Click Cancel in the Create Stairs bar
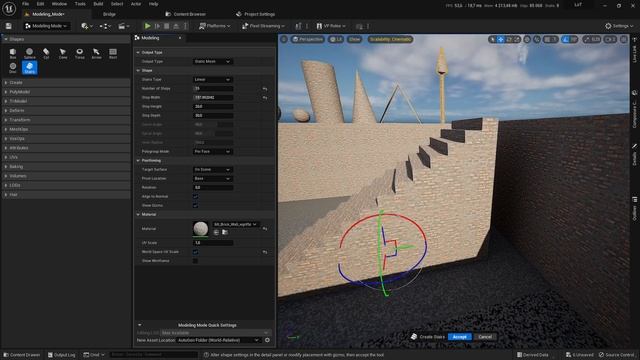This screenshot has height=360, width=640. [485, 337]
